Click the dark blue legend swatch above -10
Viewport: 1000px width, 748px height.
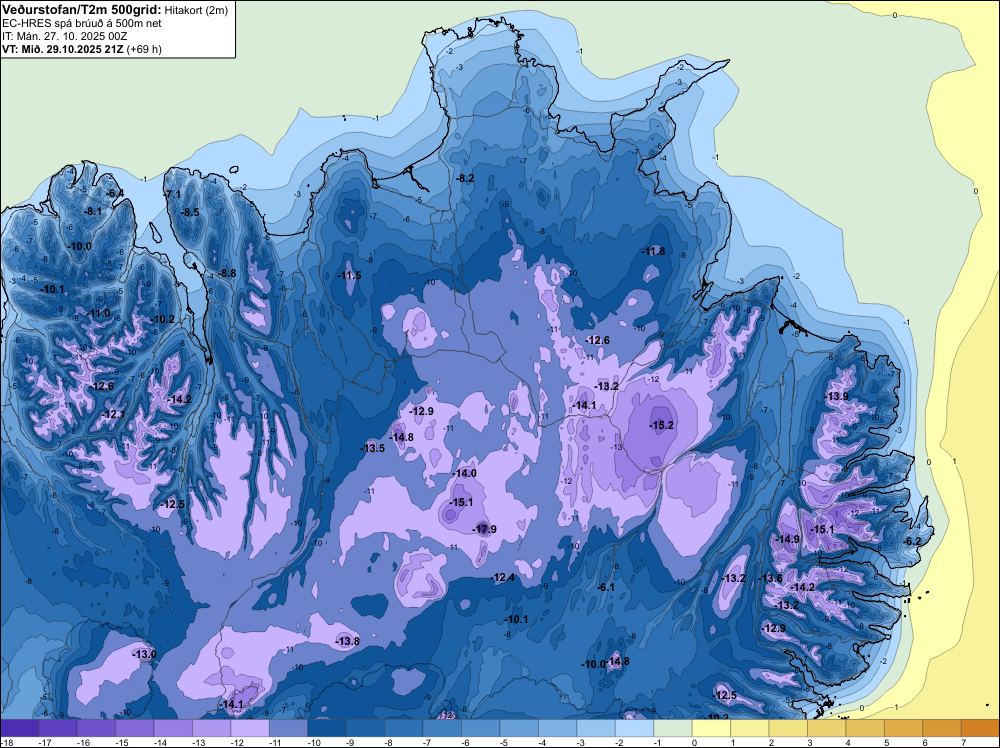click(327, 728)
